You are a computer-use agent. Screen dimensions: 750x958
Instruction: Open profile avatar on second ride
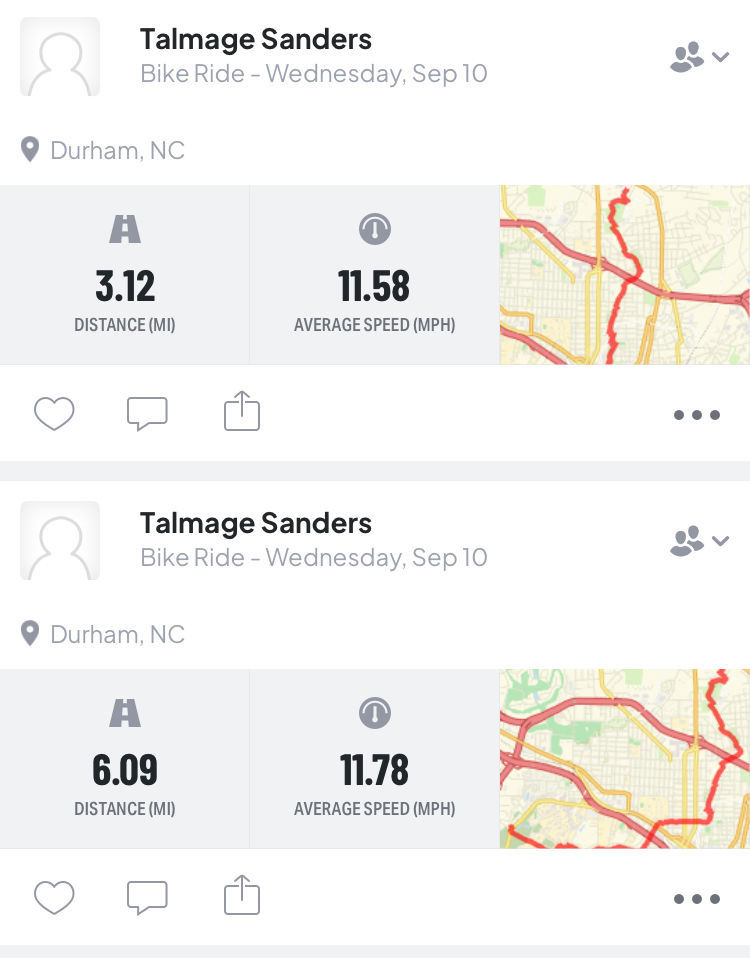(x=60, y=541)
